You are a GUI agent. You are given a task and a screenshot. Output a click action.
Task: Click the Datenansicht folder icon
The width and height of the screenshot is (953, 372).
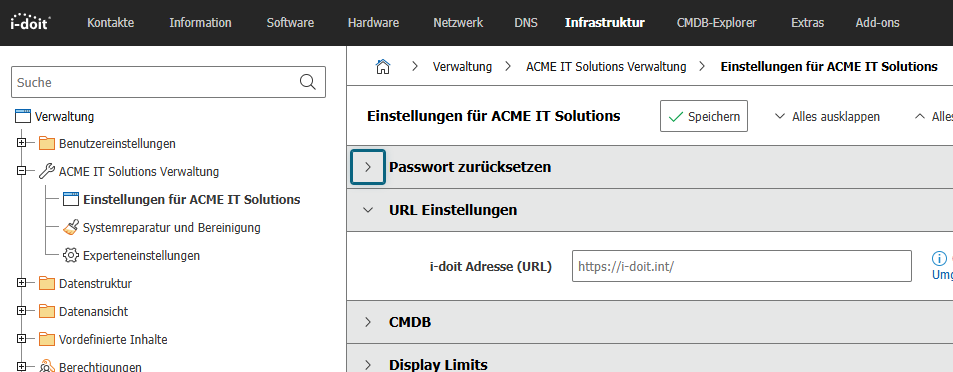47,312
